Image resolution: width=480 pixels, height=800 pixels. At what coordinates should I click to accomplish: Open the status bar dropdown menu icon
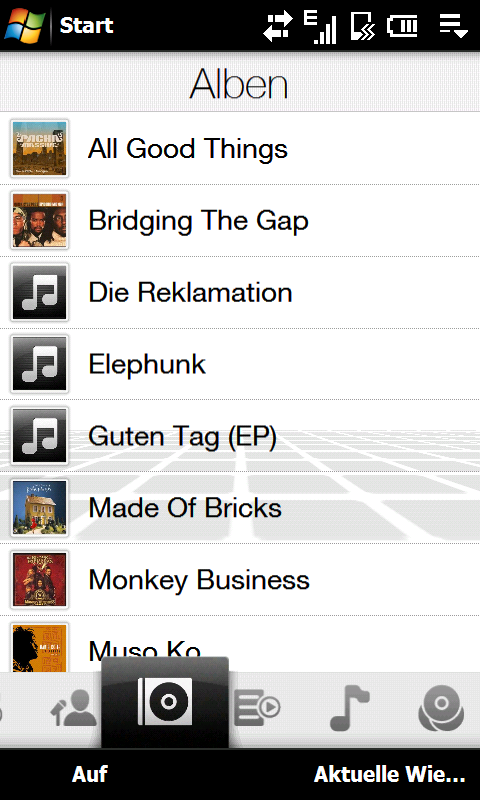point(453,26)
